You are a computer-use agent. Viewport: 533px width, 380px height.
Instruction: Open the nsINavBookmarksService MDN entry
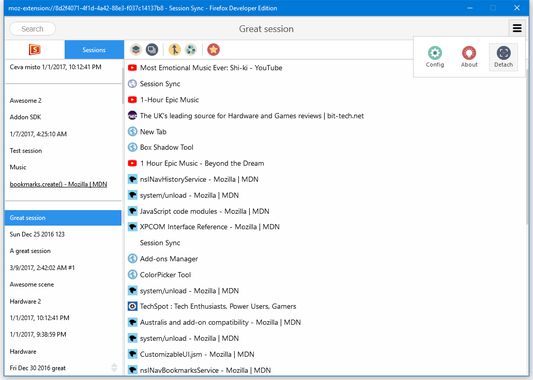point(205,370)
